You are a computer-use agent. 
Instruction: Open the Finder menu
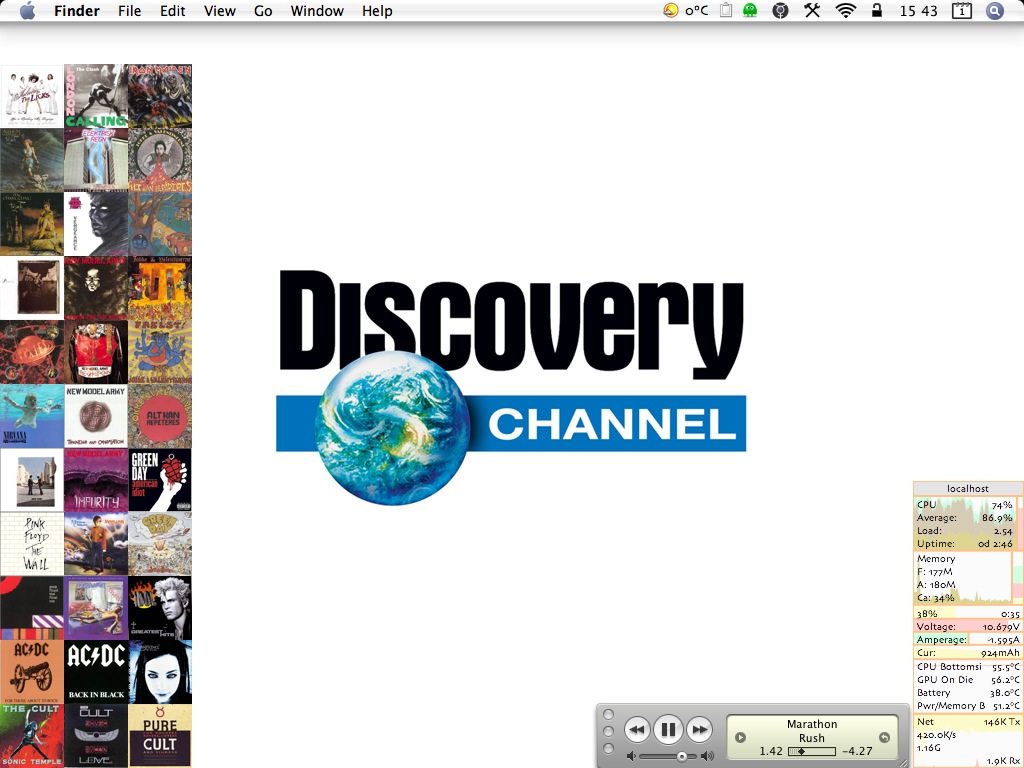(x=77, y=11)
